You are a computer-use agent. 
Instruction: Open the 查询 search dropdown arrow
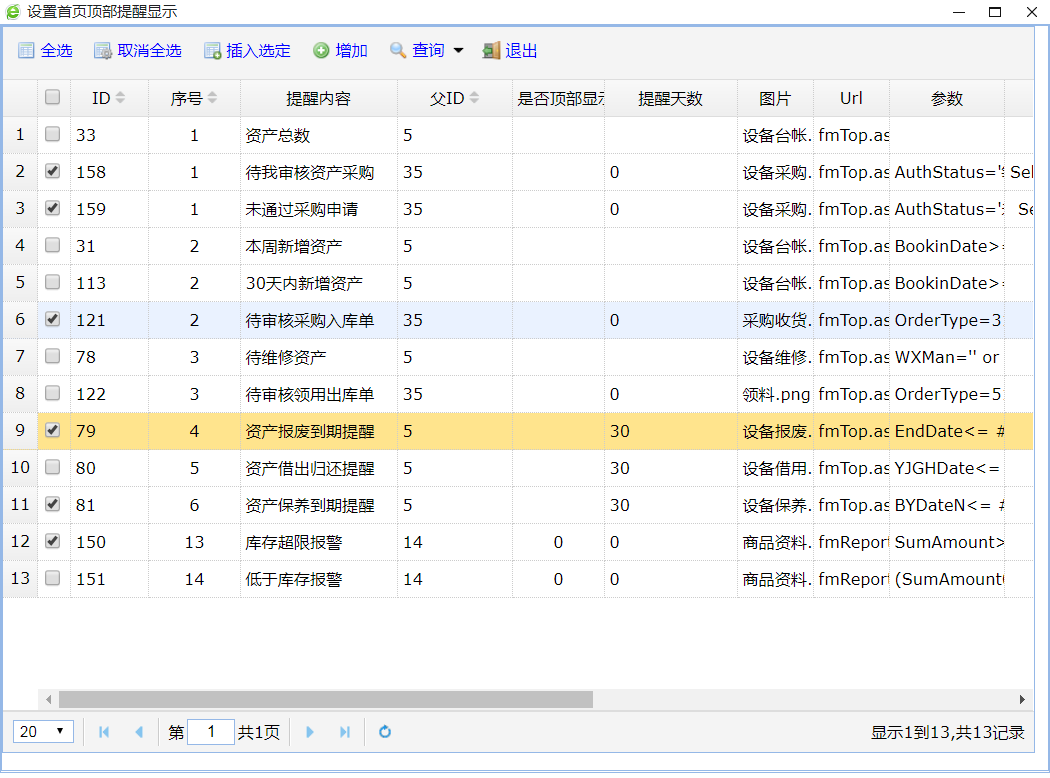click(x=458, y=51)
